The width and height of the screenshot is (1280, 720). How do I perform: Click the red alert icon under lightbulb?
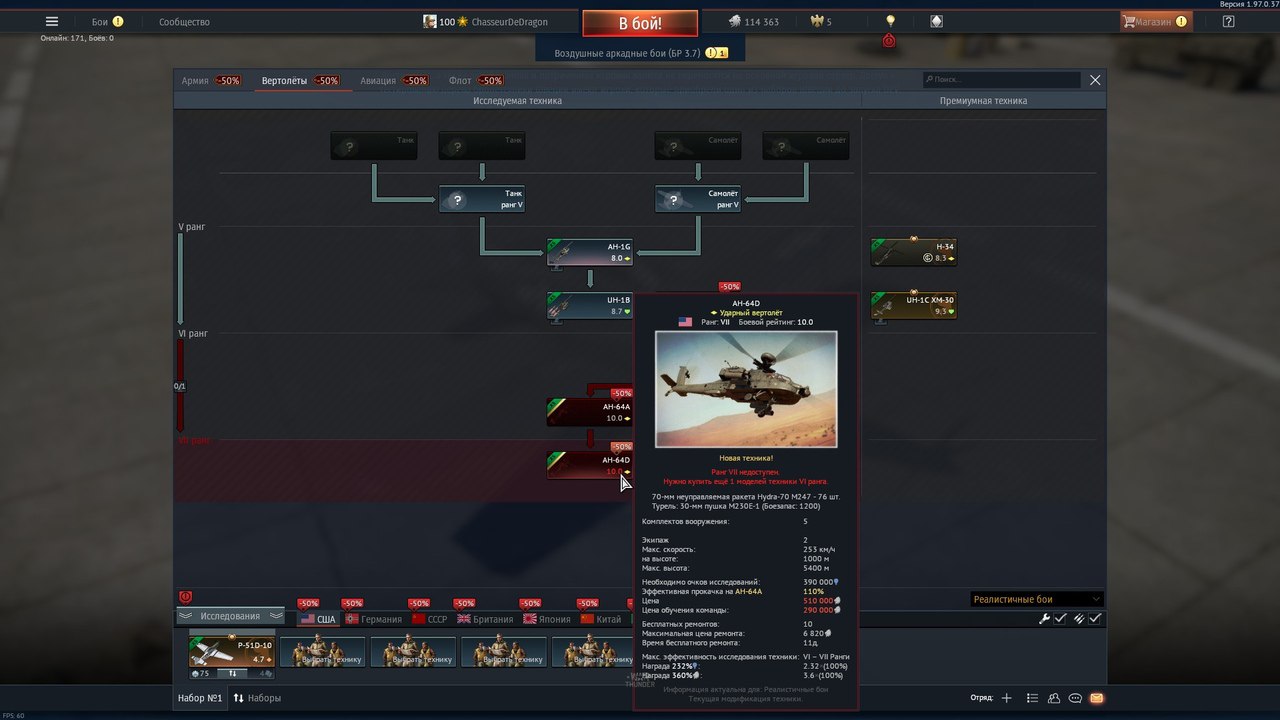click(x=889, y=41)
